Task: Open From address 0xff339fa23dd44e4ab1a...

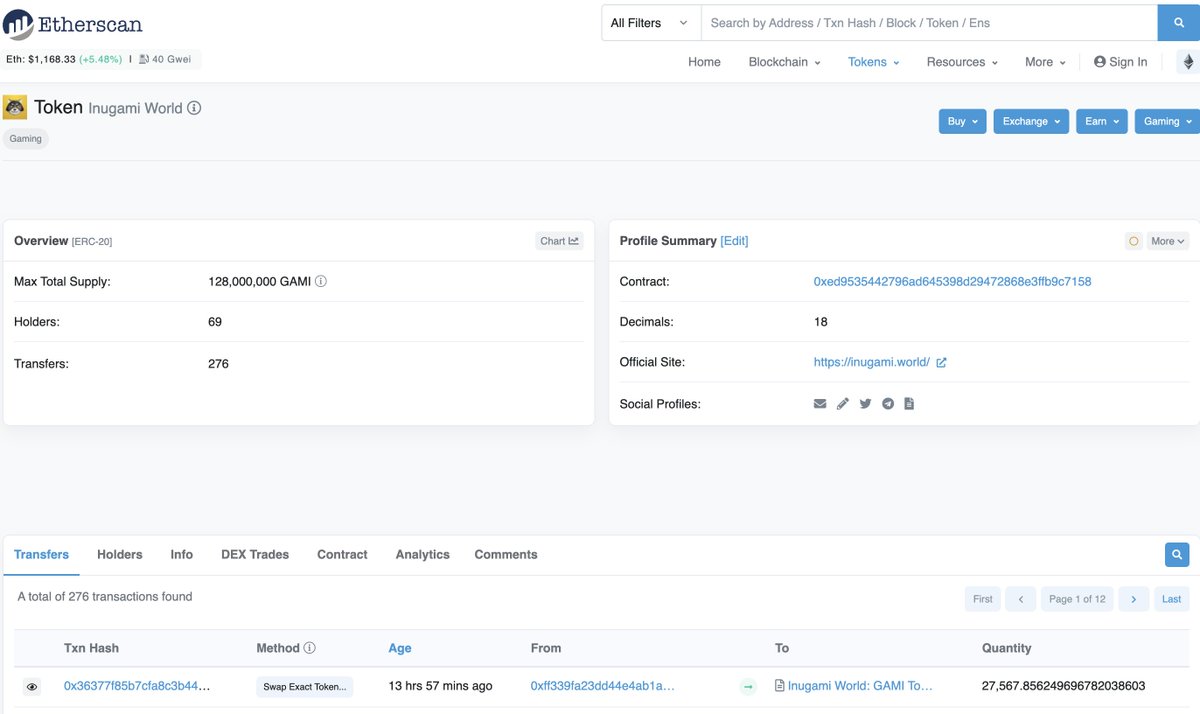Action: point(603,686)
